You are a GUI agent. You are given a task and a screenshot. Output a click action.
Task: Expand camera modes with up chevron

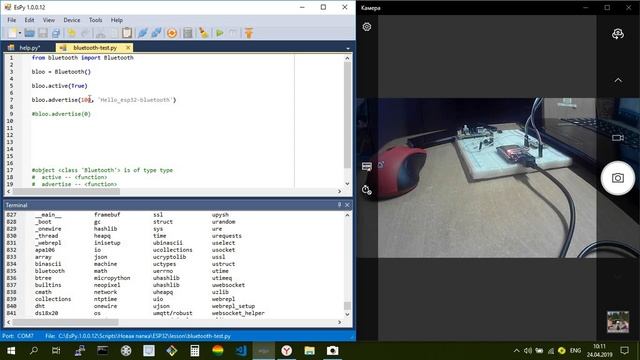tap(618, 80)
